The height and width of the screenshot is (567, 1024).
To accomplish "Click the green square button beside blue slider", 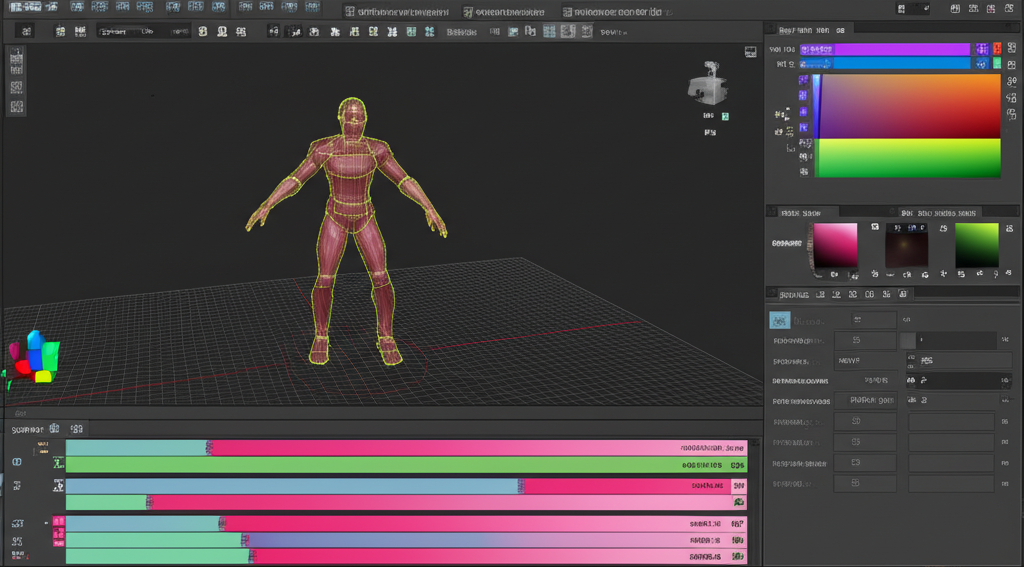I will click(997, 63).
